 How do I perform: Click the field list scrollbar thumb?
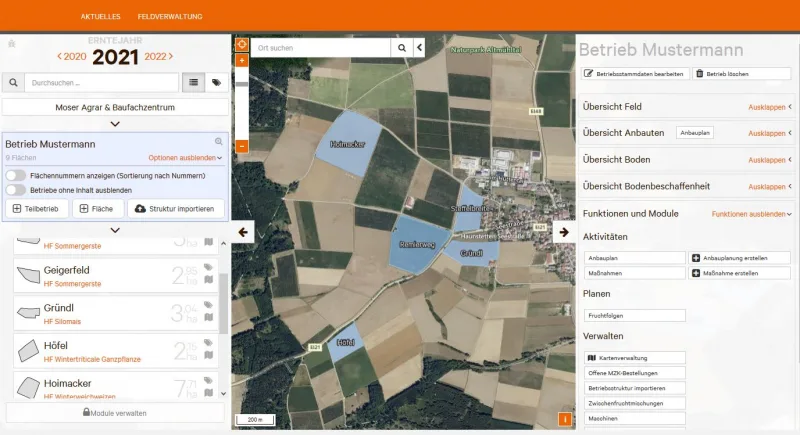[223, 303]
